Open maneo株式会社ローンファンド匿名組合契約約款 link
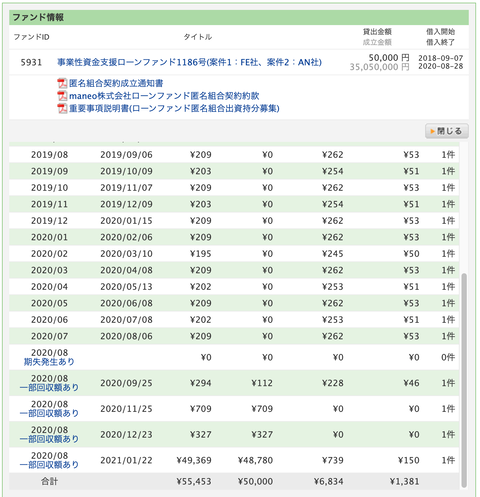The image size is (480, 497). [164, 96]
